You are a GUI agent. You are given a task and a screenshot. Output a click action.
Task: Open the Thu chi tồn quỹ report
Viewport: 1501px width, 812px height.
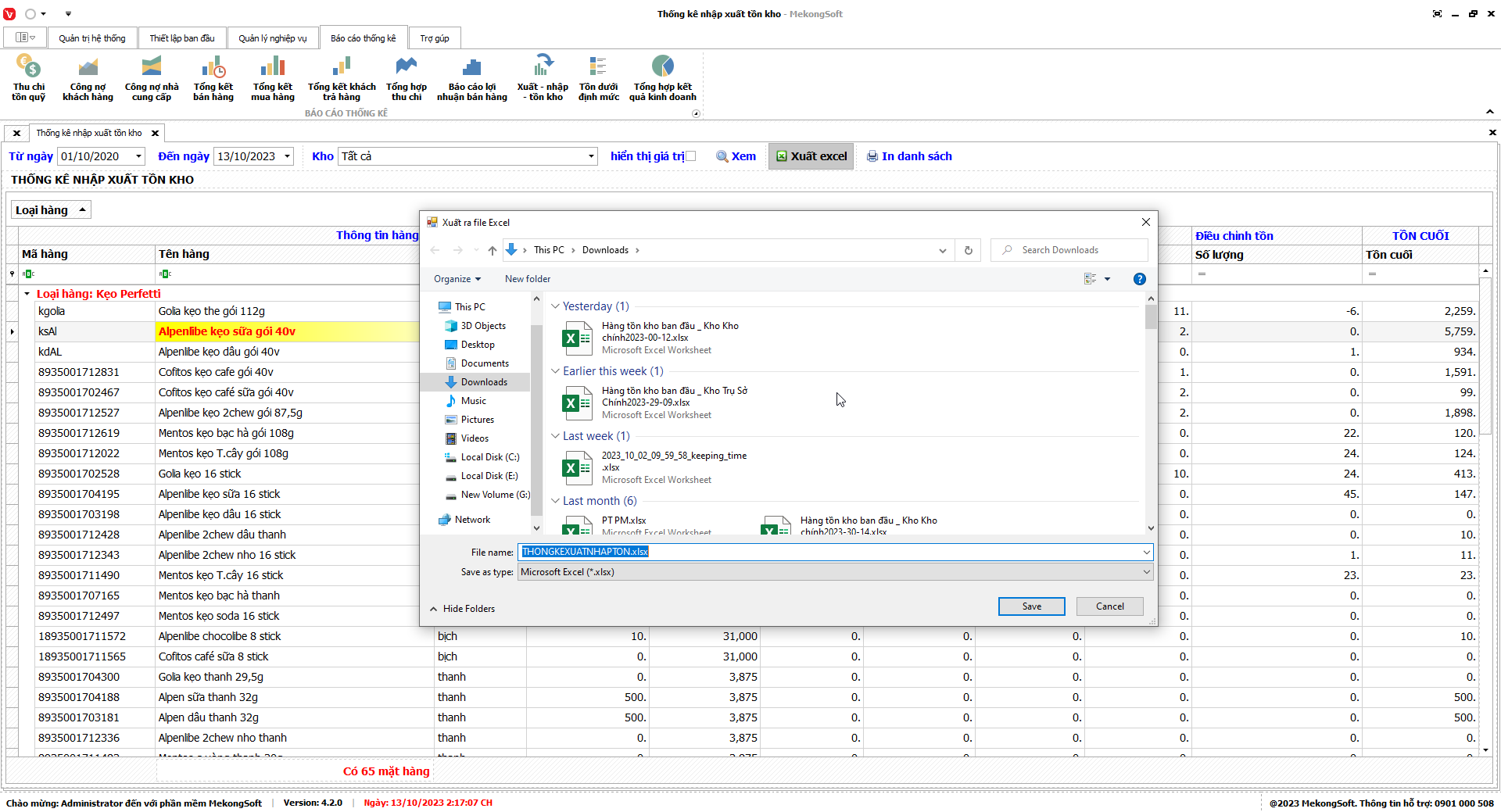coord(29,78)
